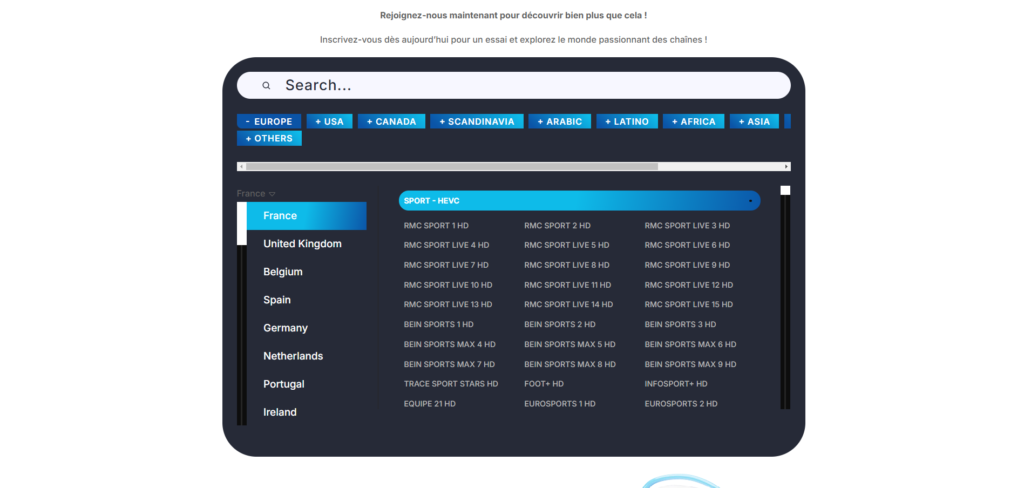Click channel RMC SPORT LIVE 7 HD

click(x=446, y=265)
